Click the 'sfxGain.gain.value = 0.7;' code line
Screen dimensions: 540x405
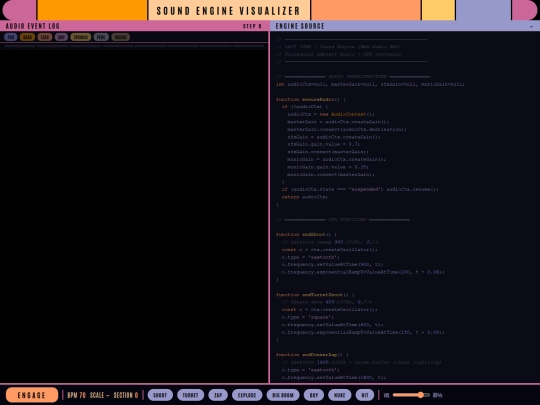pos(323,144)
